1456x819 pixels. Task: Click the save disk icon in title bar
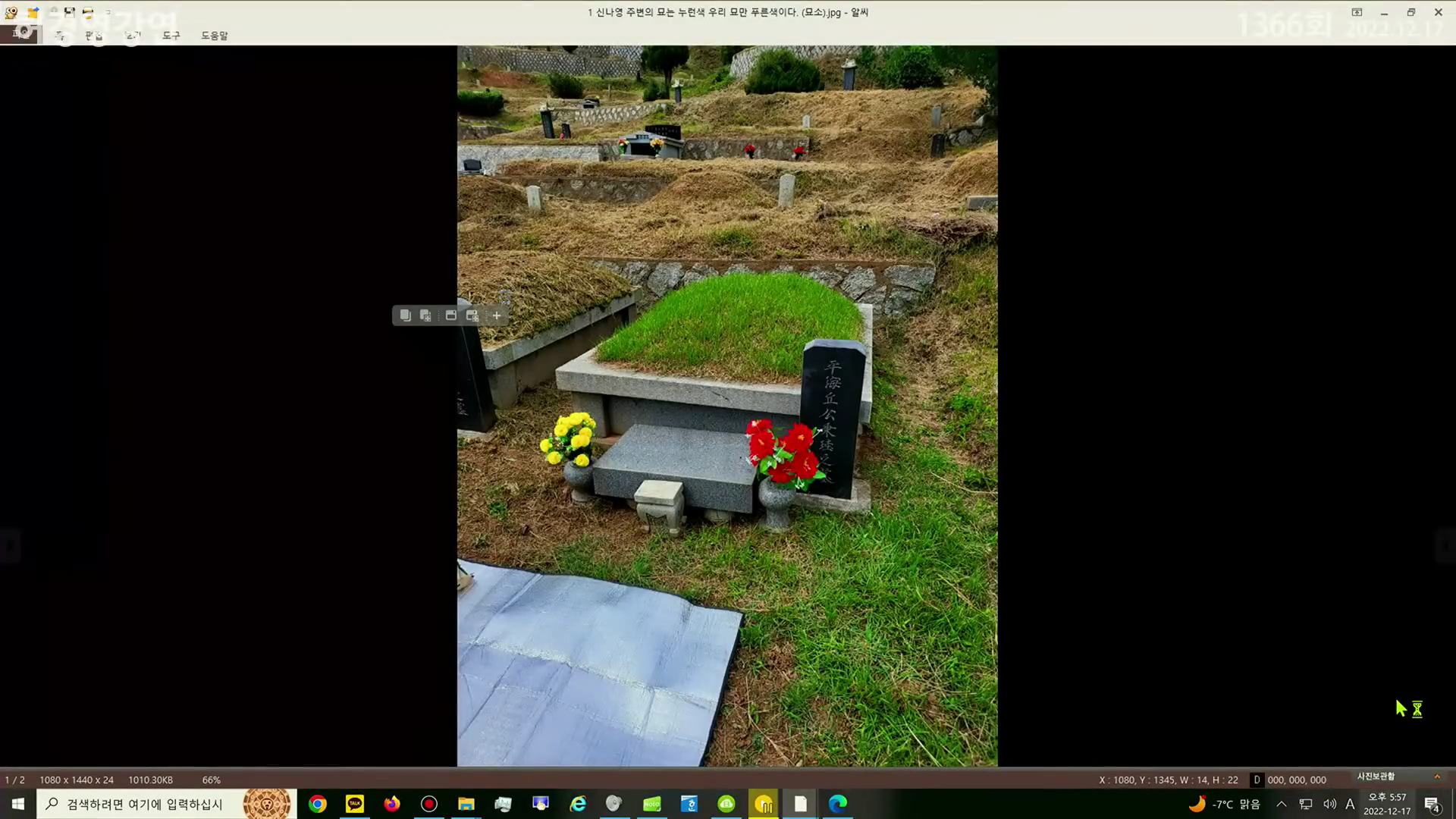click(69, 12)
